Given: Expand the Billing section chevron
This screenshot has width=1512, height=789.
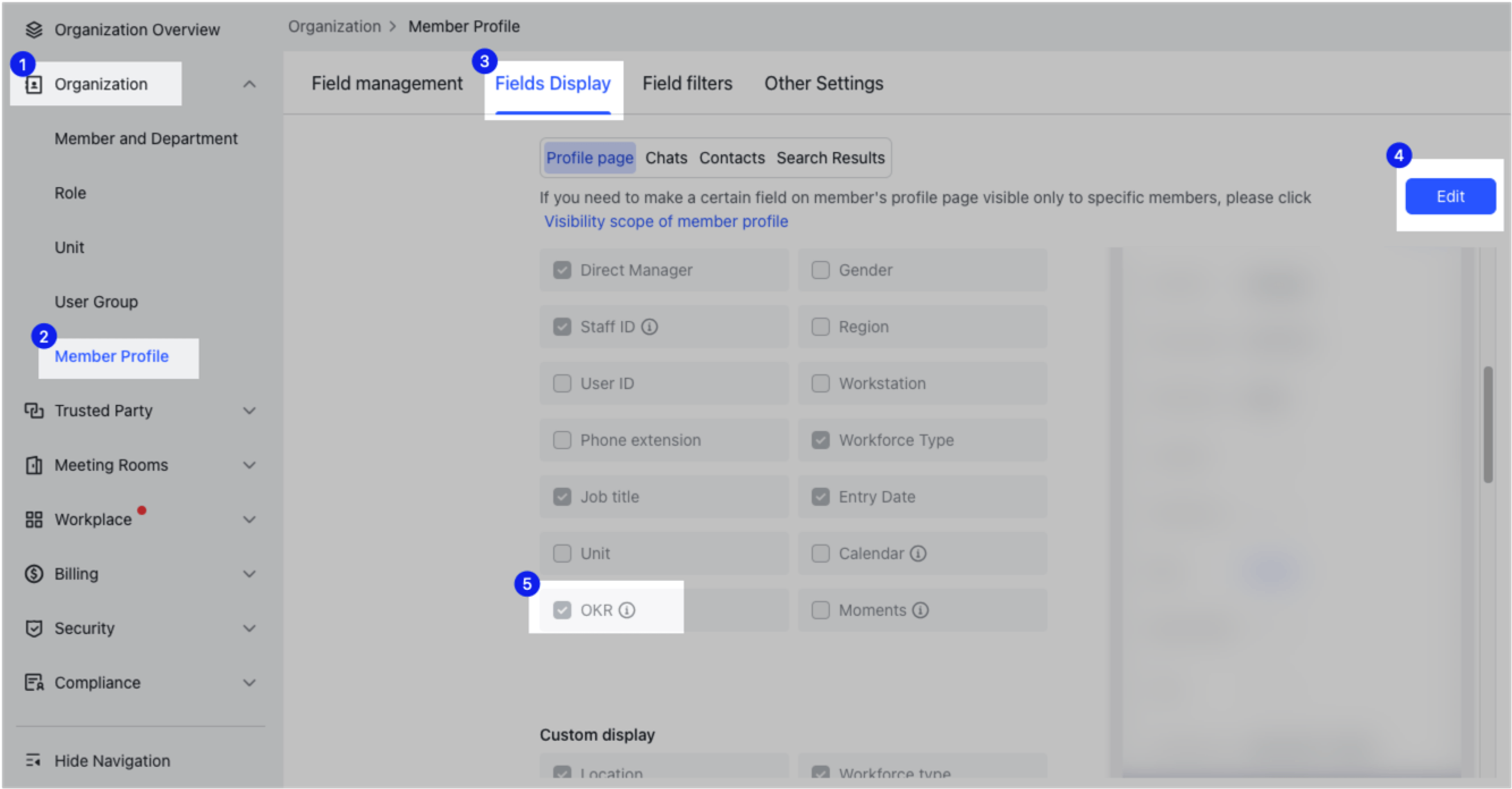Looking at the screenshot, I should (249, 573).
